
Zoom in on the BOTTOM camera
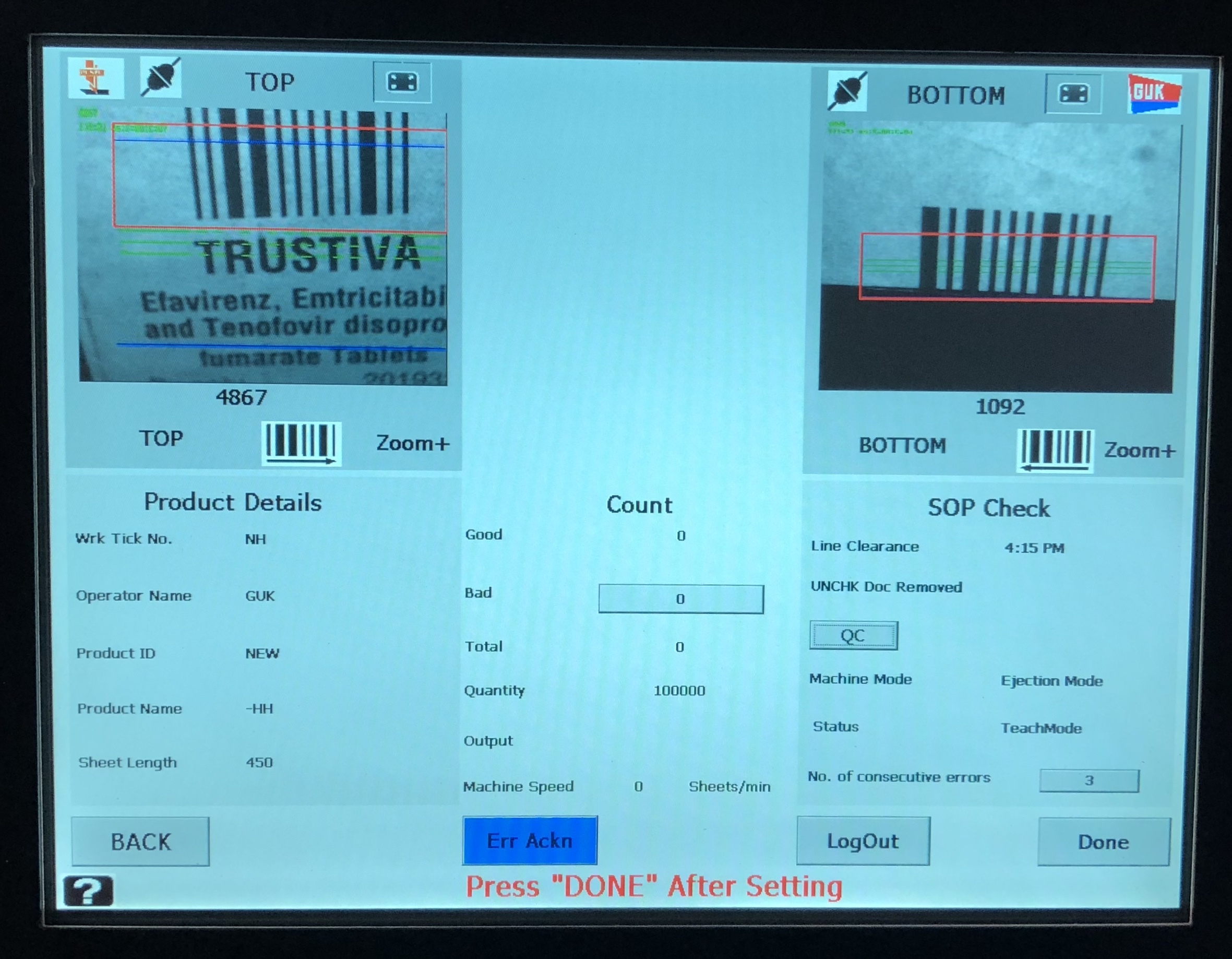pos(1140,451)
